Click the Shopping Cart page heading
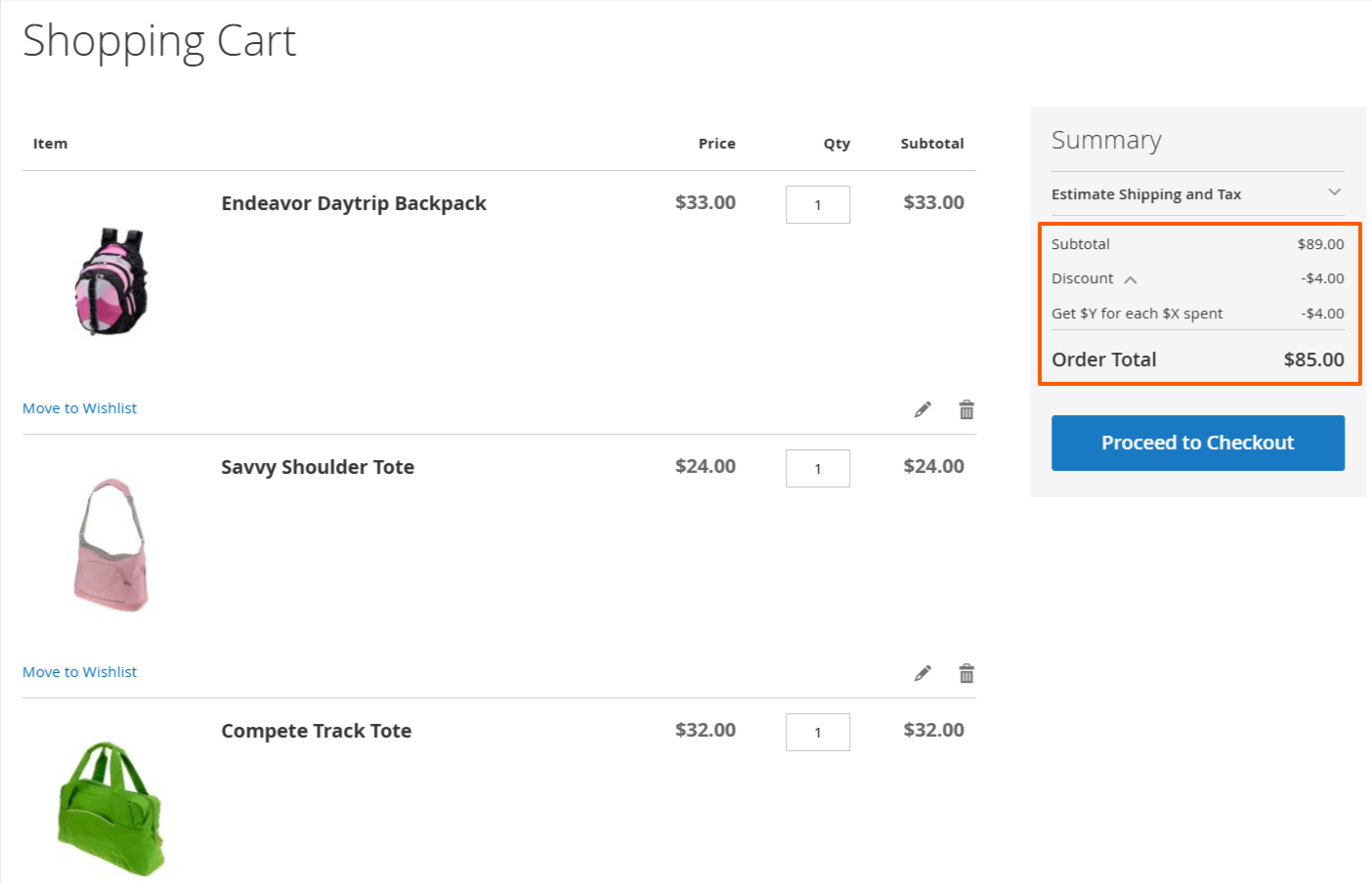The width and height of the screenshot is (1372, 887). (159, 42)
